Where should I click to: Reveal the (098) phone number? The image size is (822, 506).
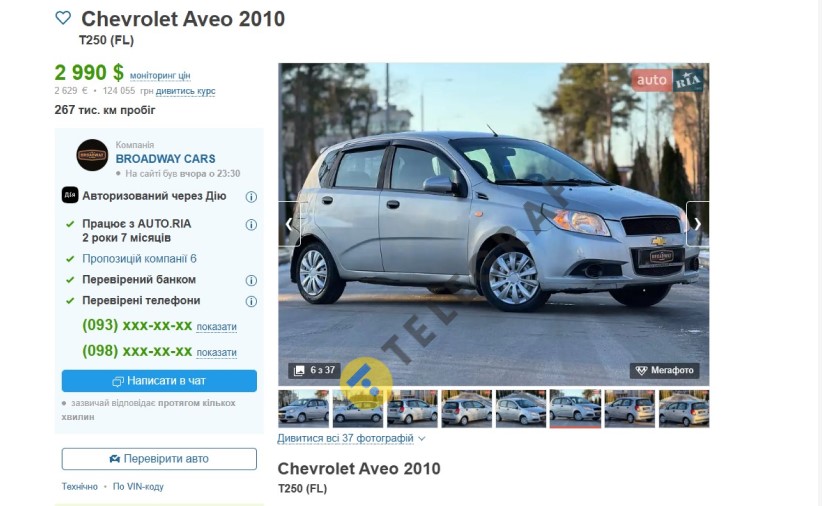(217, 352)
